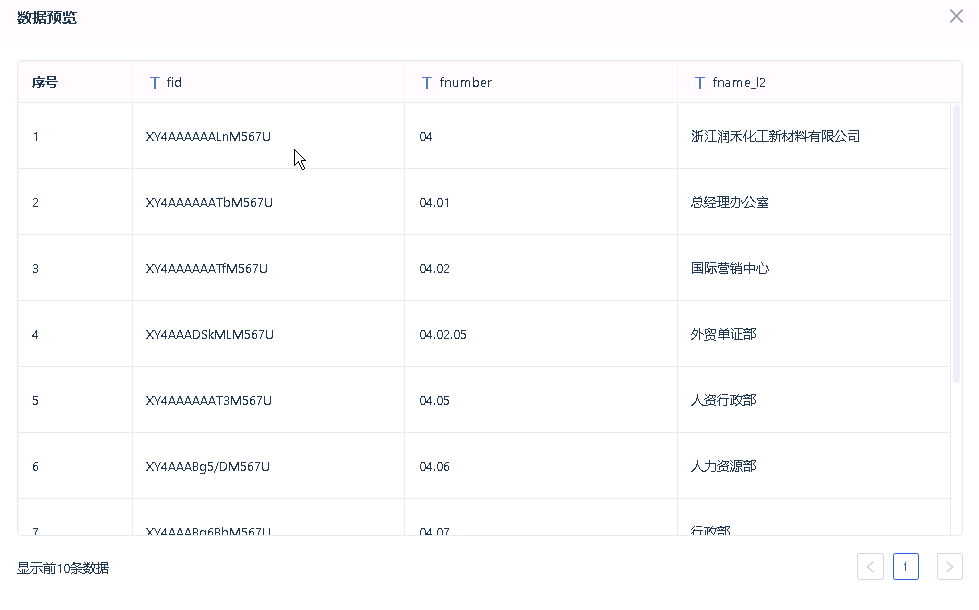Select the 04.02 fnumber cell

click(435, 269)
